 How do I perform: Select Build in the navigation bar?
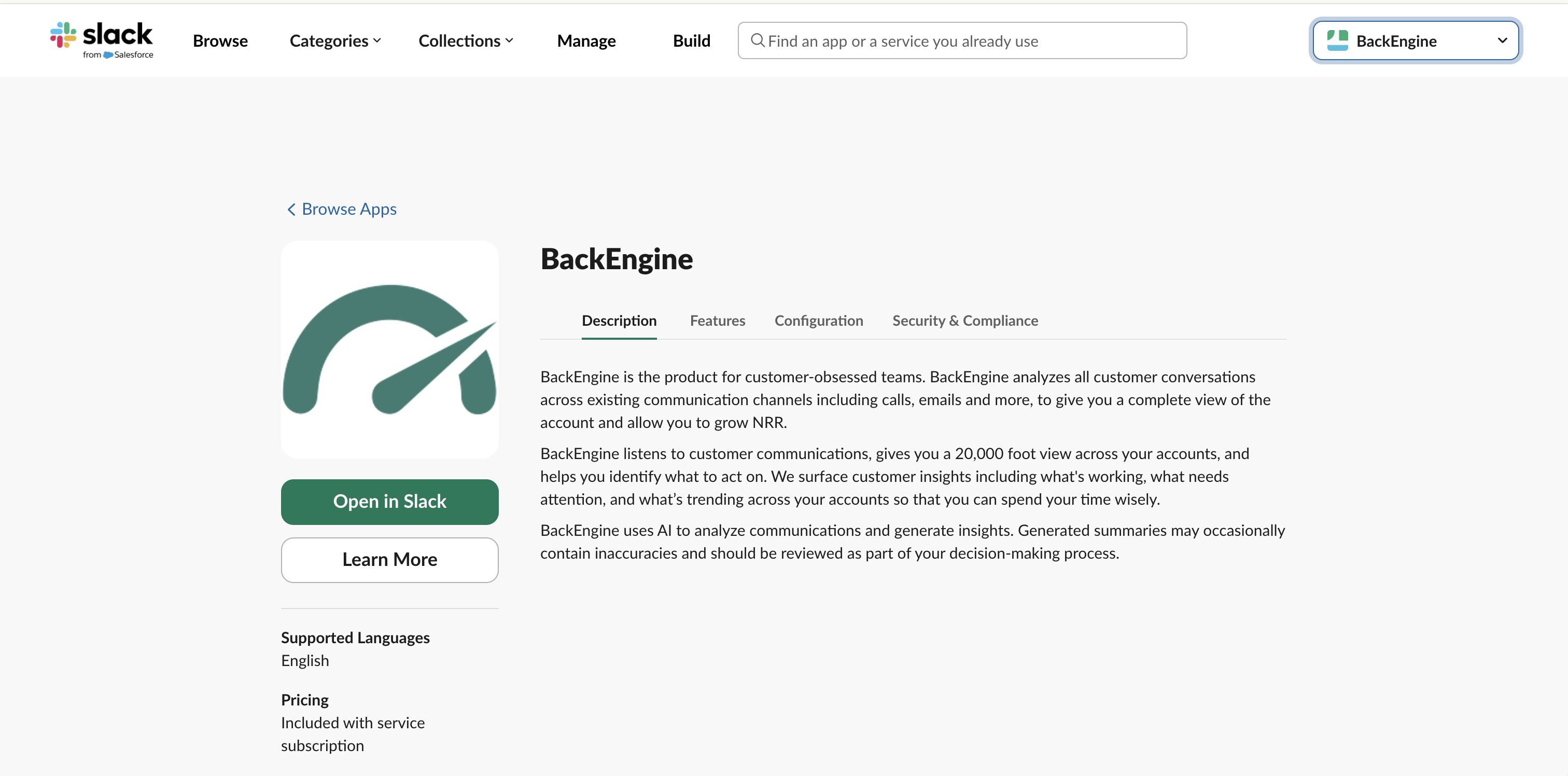pos(692,40)
